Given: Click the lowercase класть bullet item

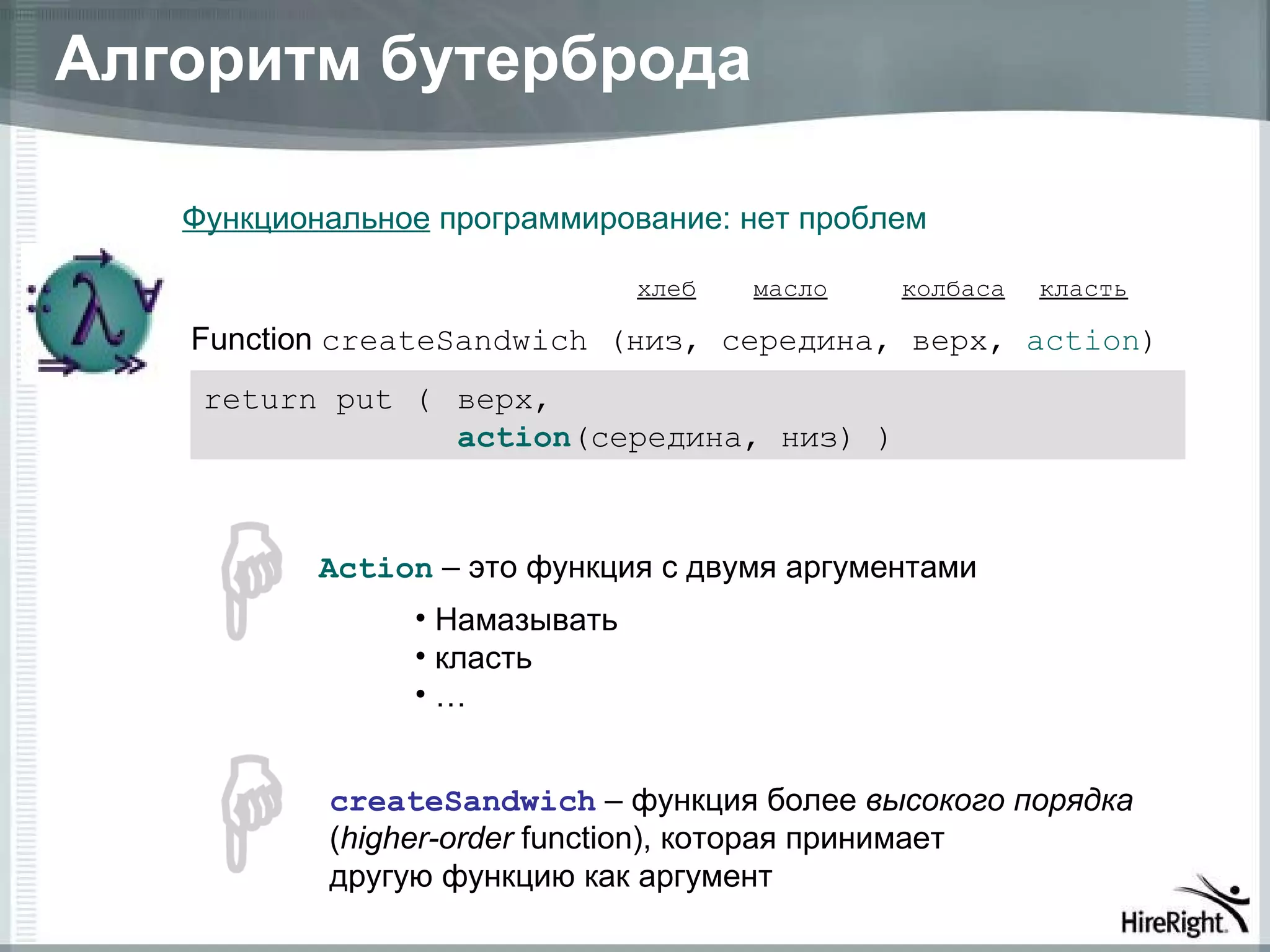Looking at the screenshot, I should pos(483,658).
